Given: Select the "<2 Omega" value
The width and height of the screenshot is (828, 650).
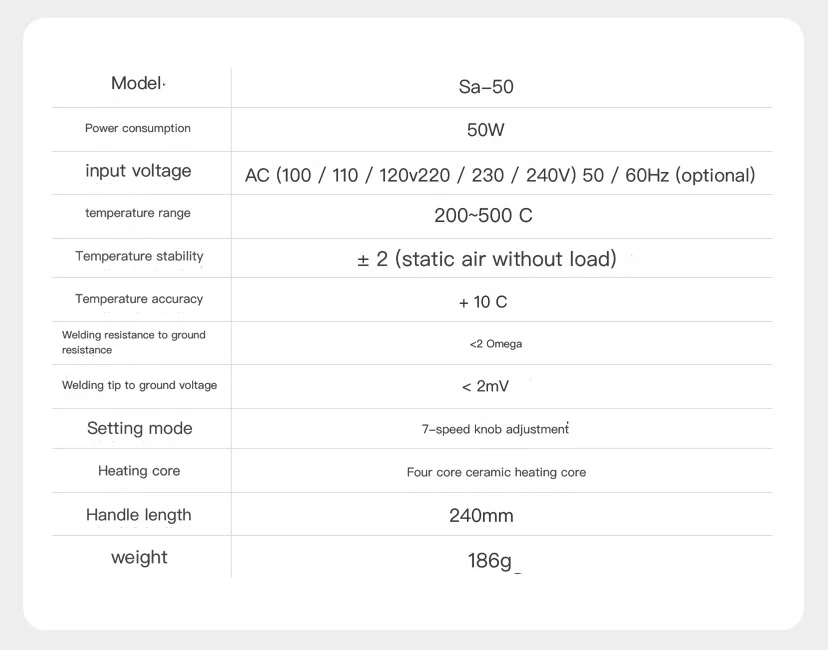Looking at the screenshot, I should pos(495,344).
